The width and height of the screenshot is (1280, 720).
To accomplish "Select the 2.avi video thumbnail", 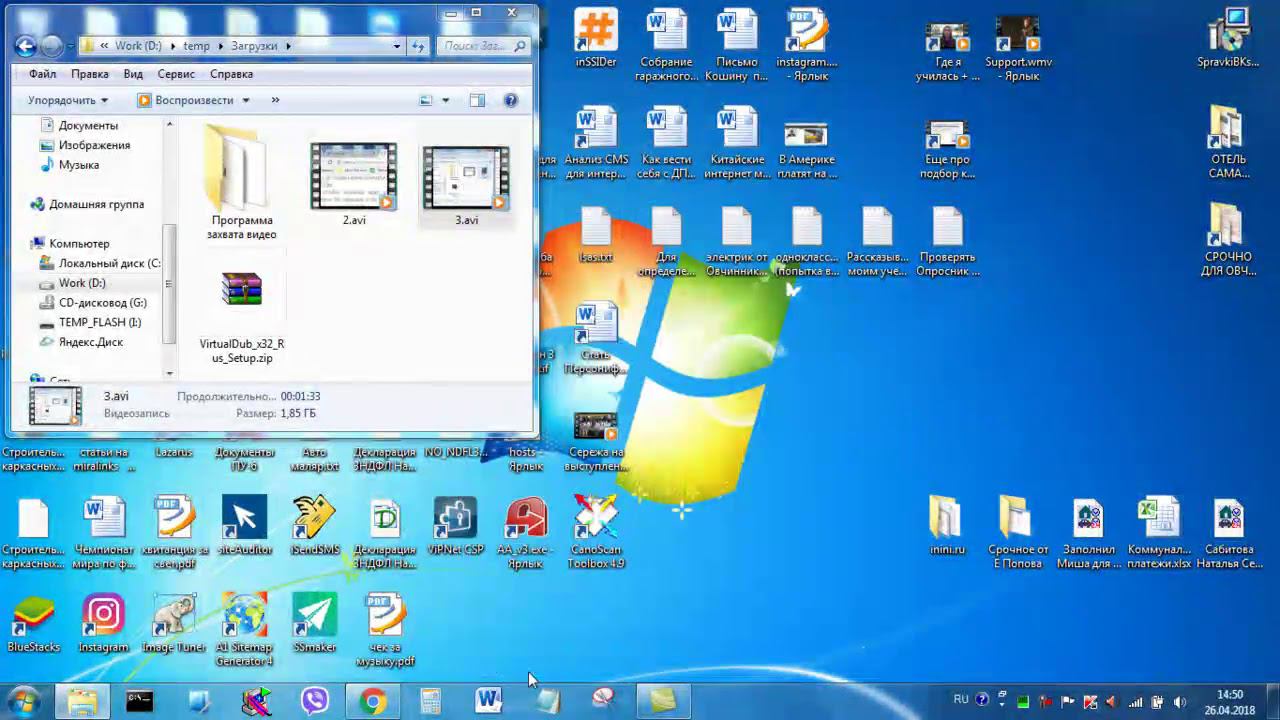I will [353, 183].
